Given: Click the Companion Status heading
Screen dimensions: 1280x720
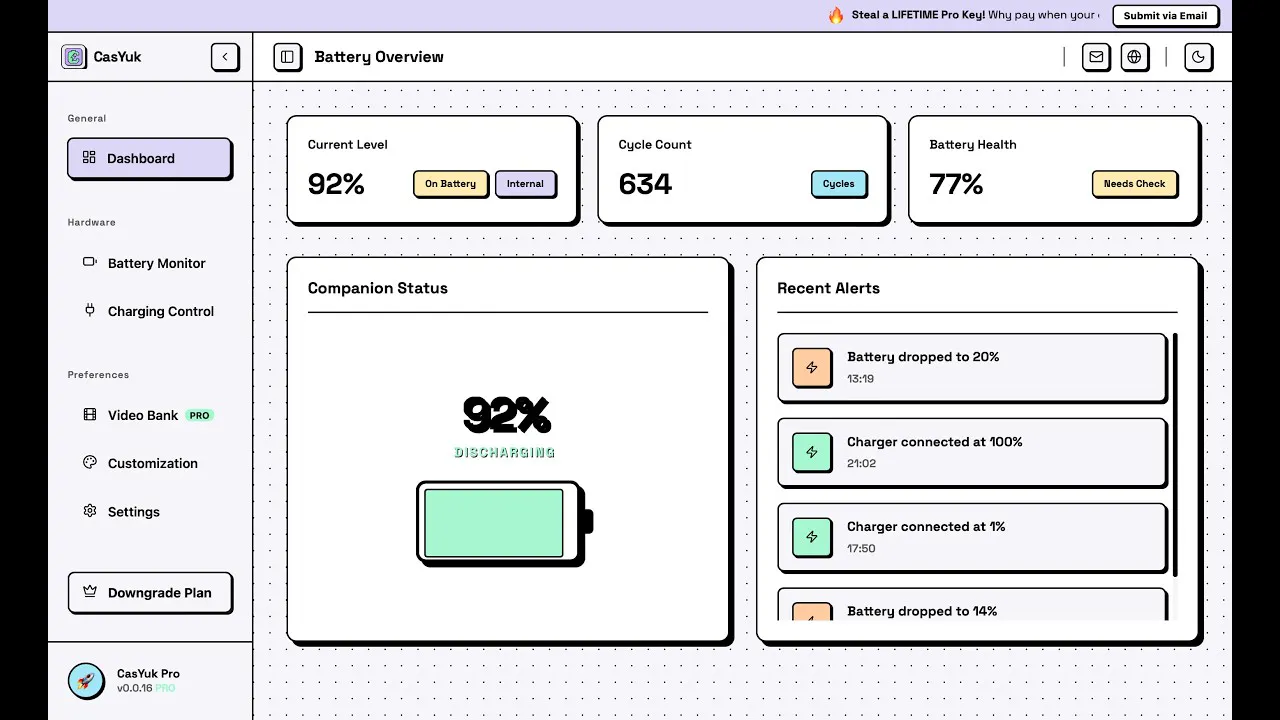Looking at the screenshot, I should [378, 288].
